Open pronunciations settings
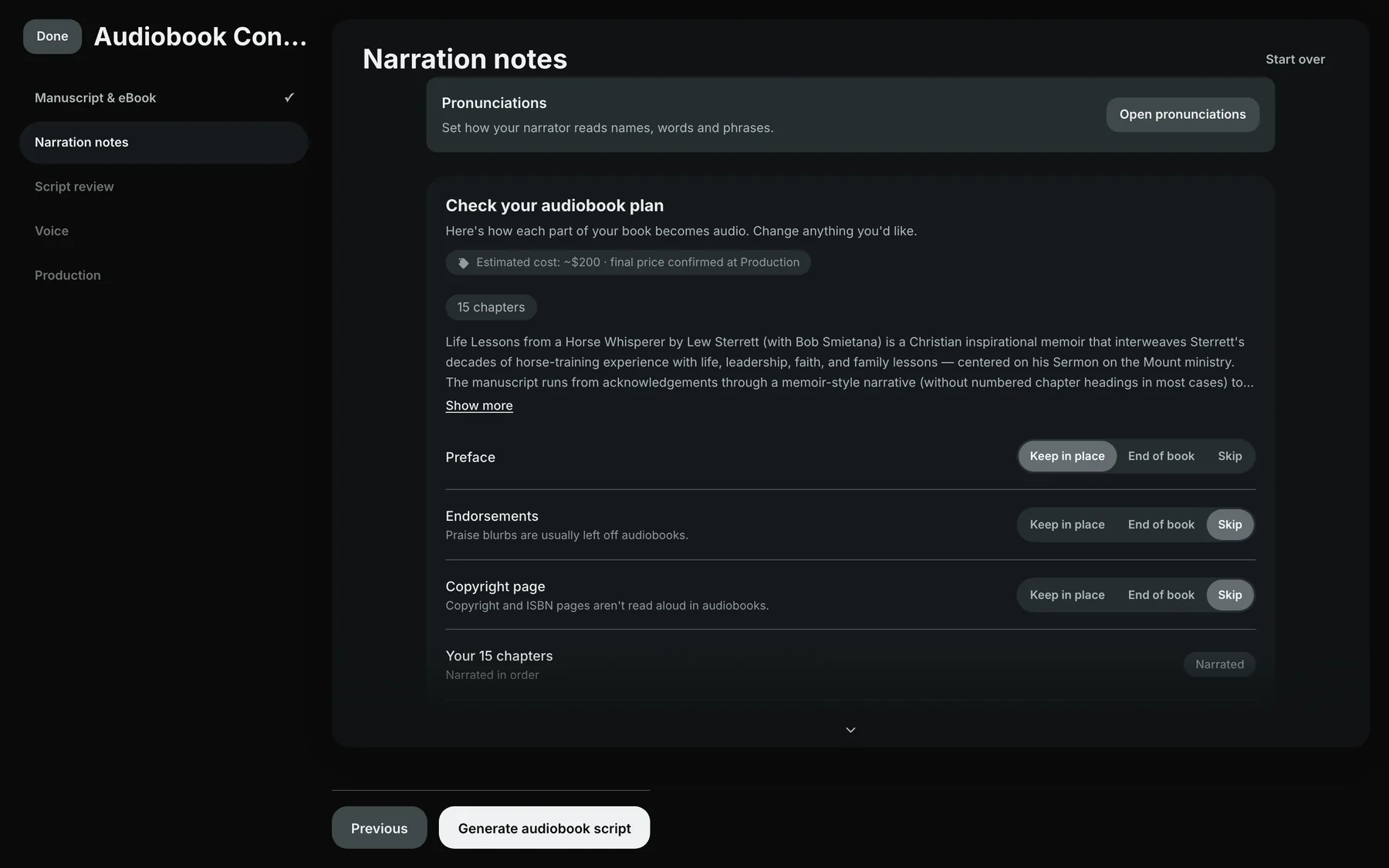 tap(1182, 114)
